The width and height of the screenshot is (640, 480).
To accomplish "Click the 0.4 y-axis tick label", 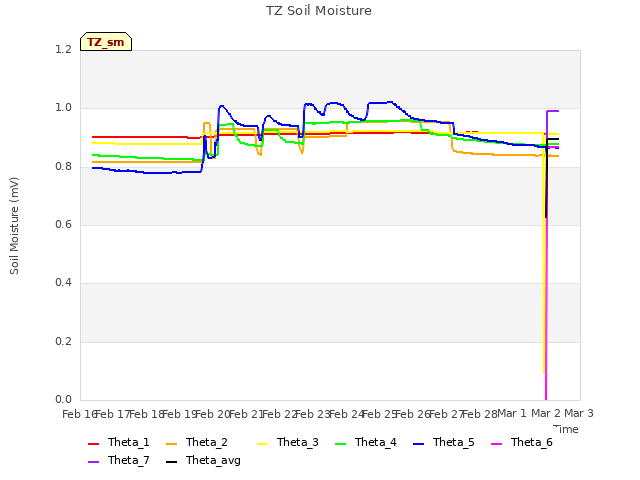I will coord(63,282).
